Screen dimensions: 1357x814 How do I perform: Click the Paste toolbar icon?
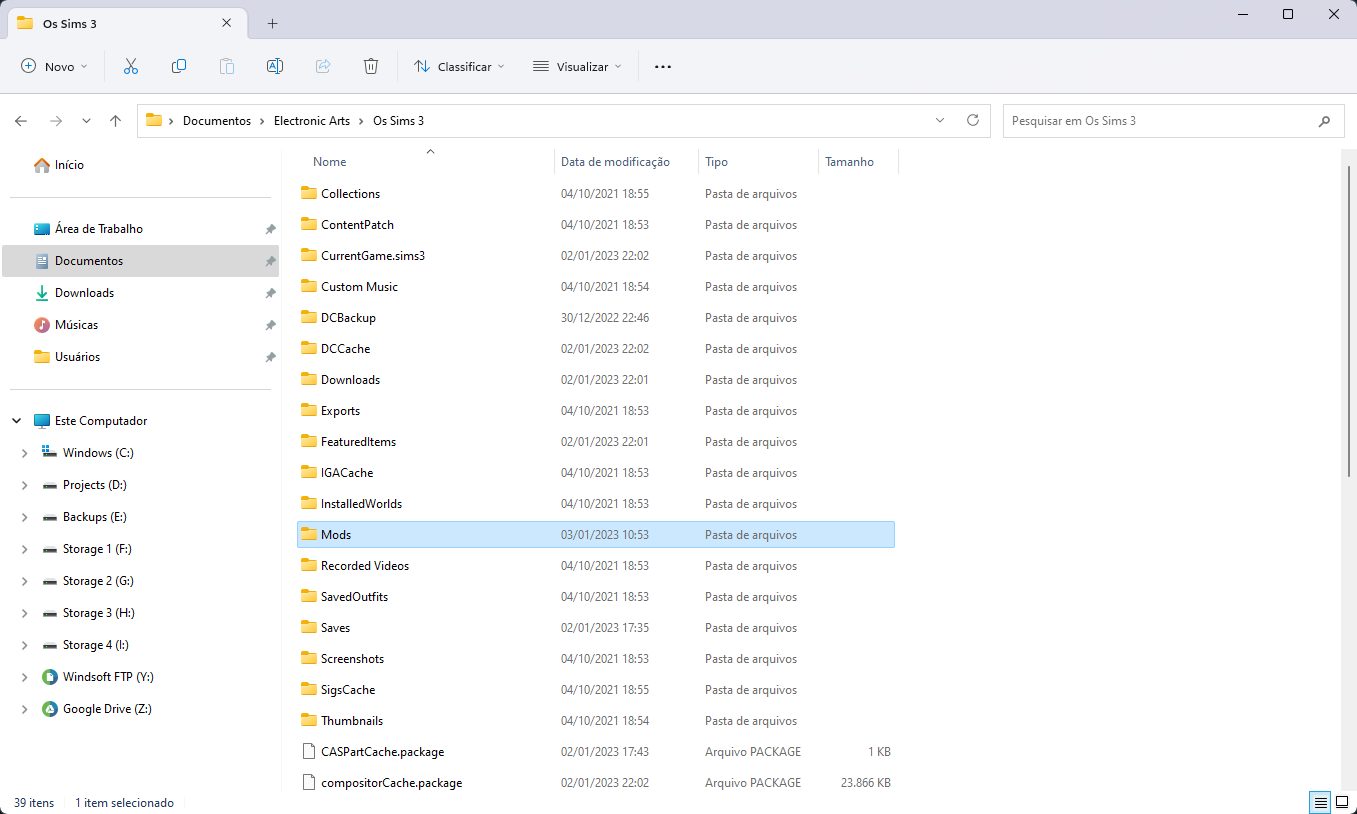click(x=227, y=66)
